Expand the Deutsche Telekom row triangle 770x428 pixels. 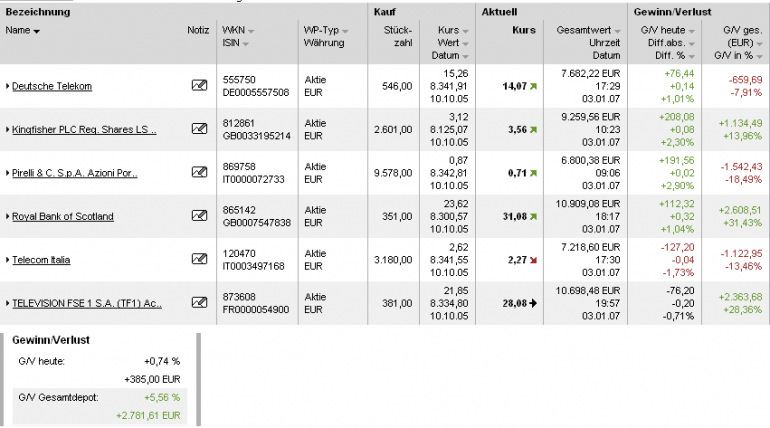pyautogui.click(x=7, y=86)
